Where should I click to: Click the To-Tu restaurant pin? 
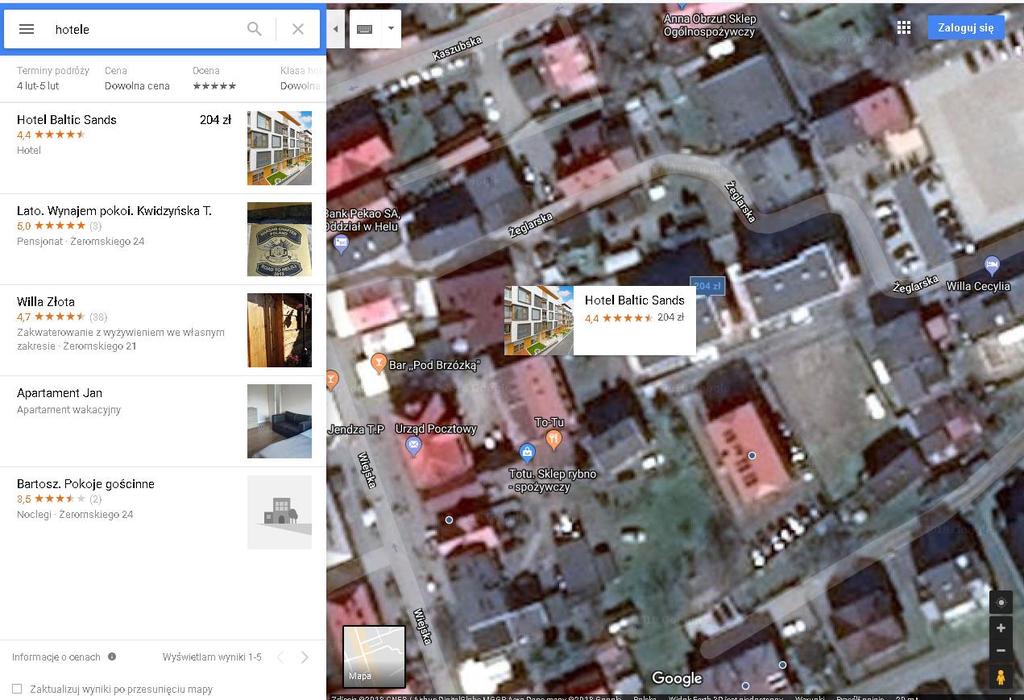pyautogui.click(x=554, y=439)
